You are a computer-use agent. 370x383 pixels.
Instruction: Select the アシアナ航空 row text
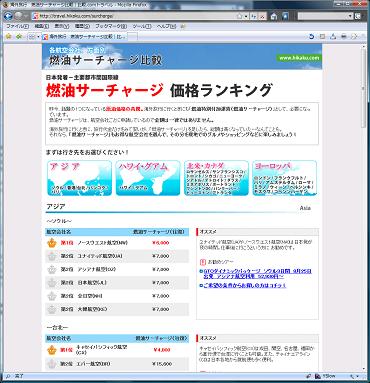coord(97,269)
